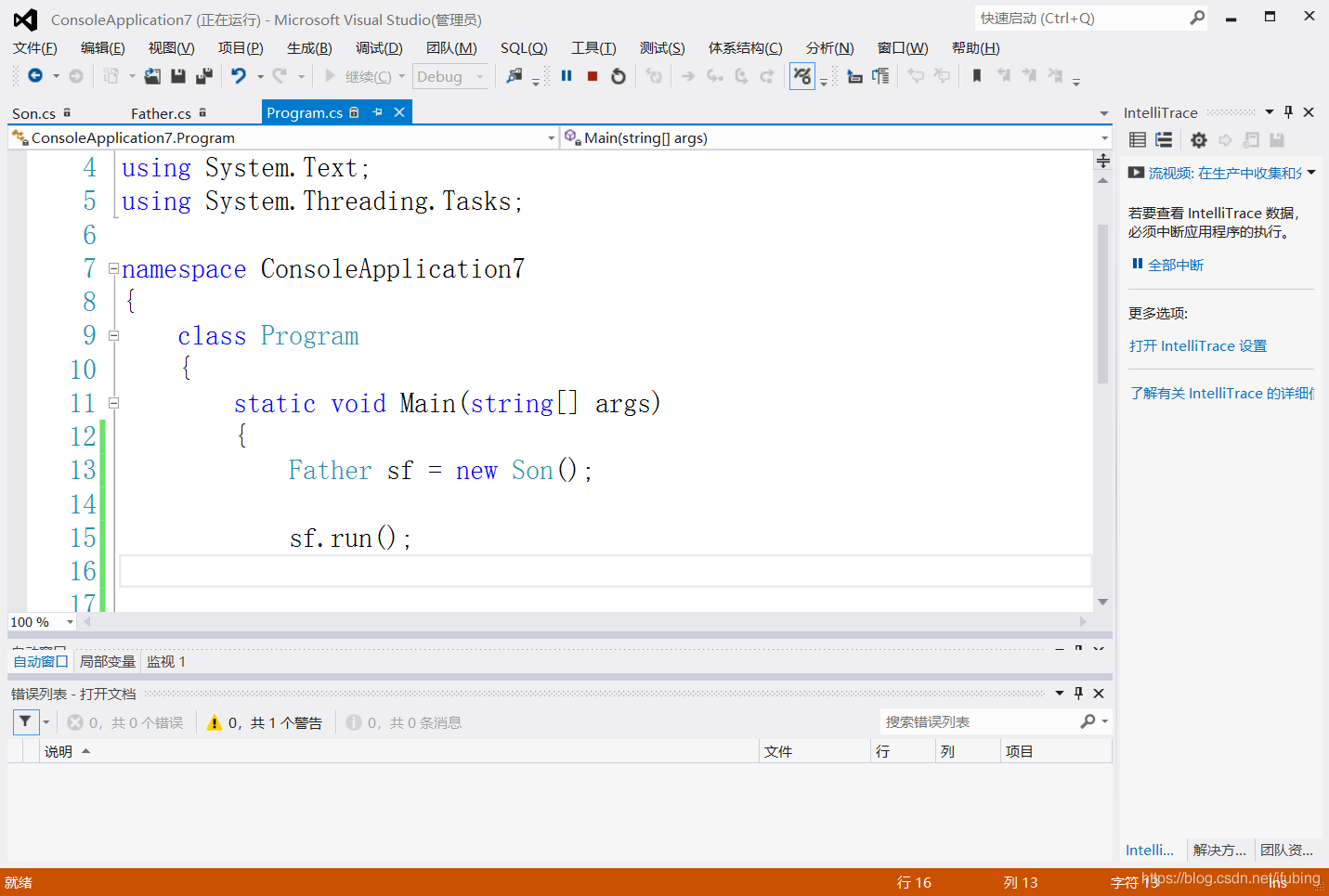Click the editor horizontal scrollbar track
Viewport: 1329px width, 896px height.
pos(585,621)
